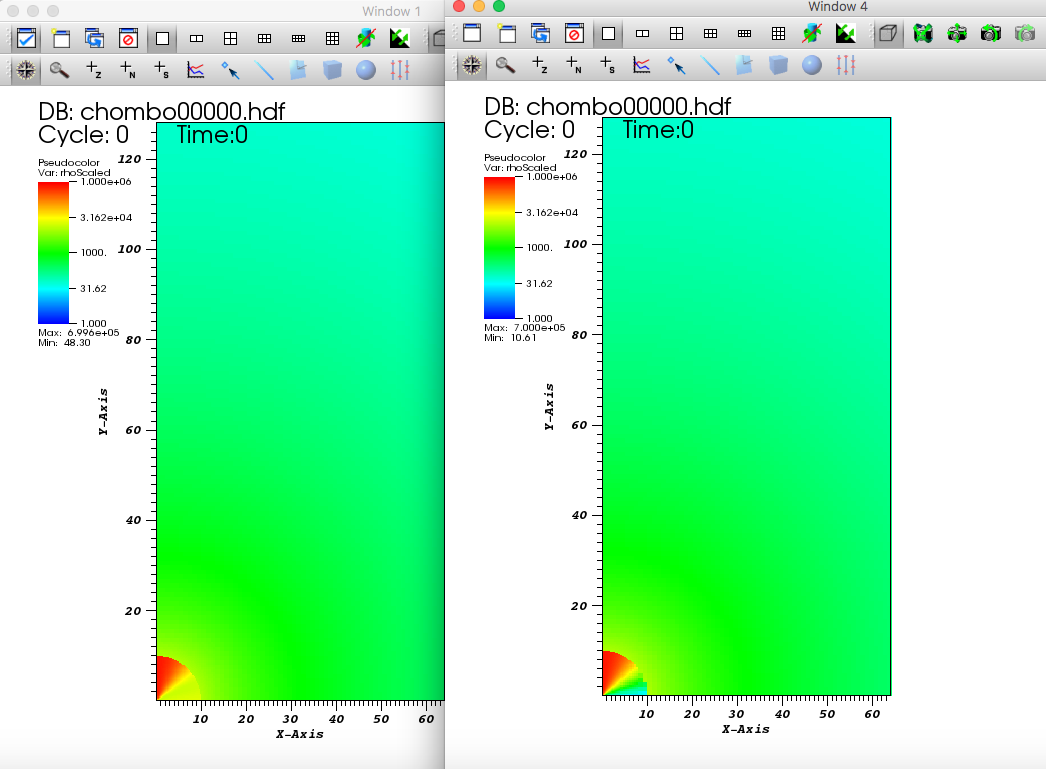Click the activate window icon in Window 4

[472, 33]
